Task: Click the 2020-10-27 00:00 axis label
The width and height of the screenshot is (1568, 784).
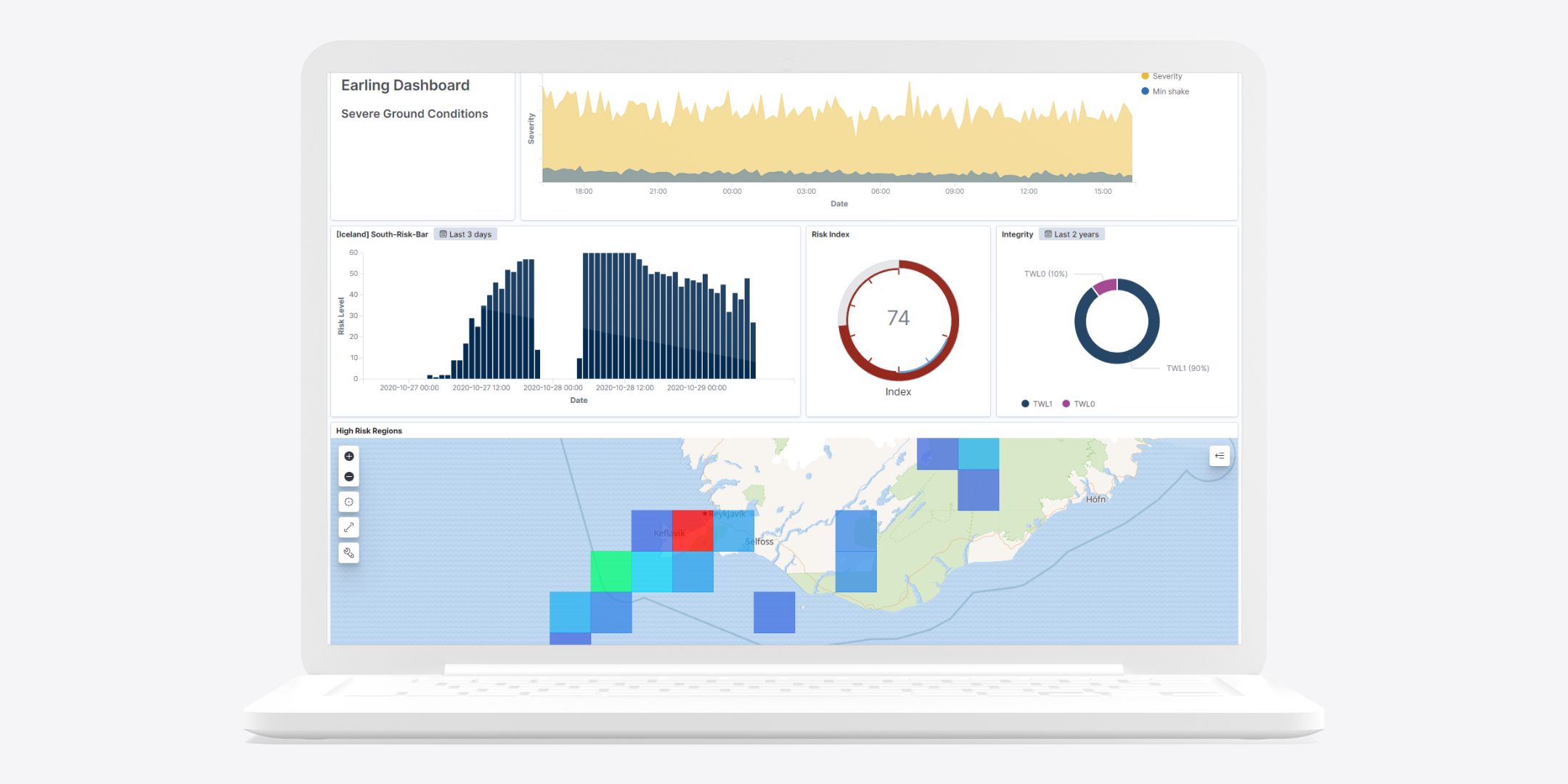Action: [x=409, y=388]
